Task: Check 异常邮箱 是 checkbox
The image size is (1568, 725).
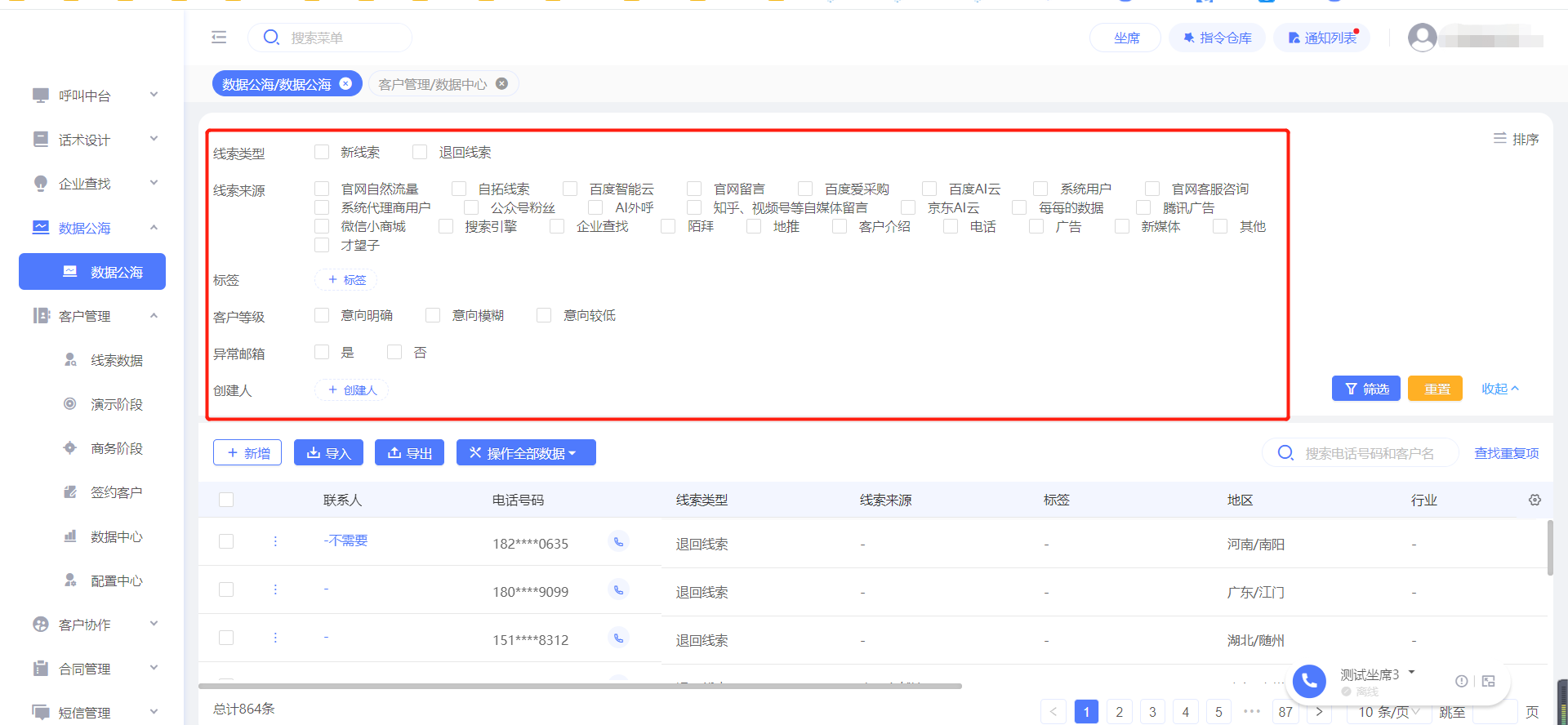Action: pos(322,352)
